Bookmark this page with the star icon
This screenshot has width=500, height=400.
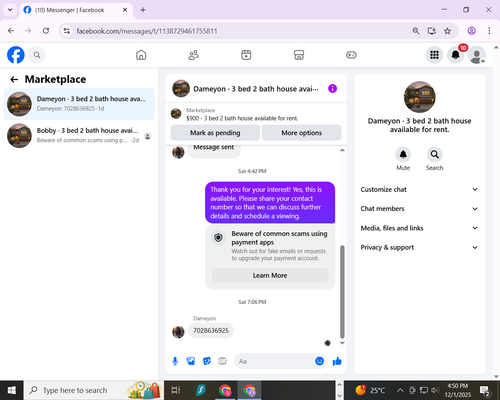(447, 31)
